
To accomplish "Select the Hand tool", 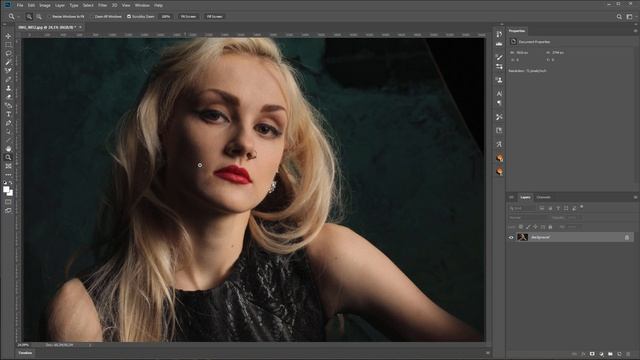I will [x=8, y=149].
